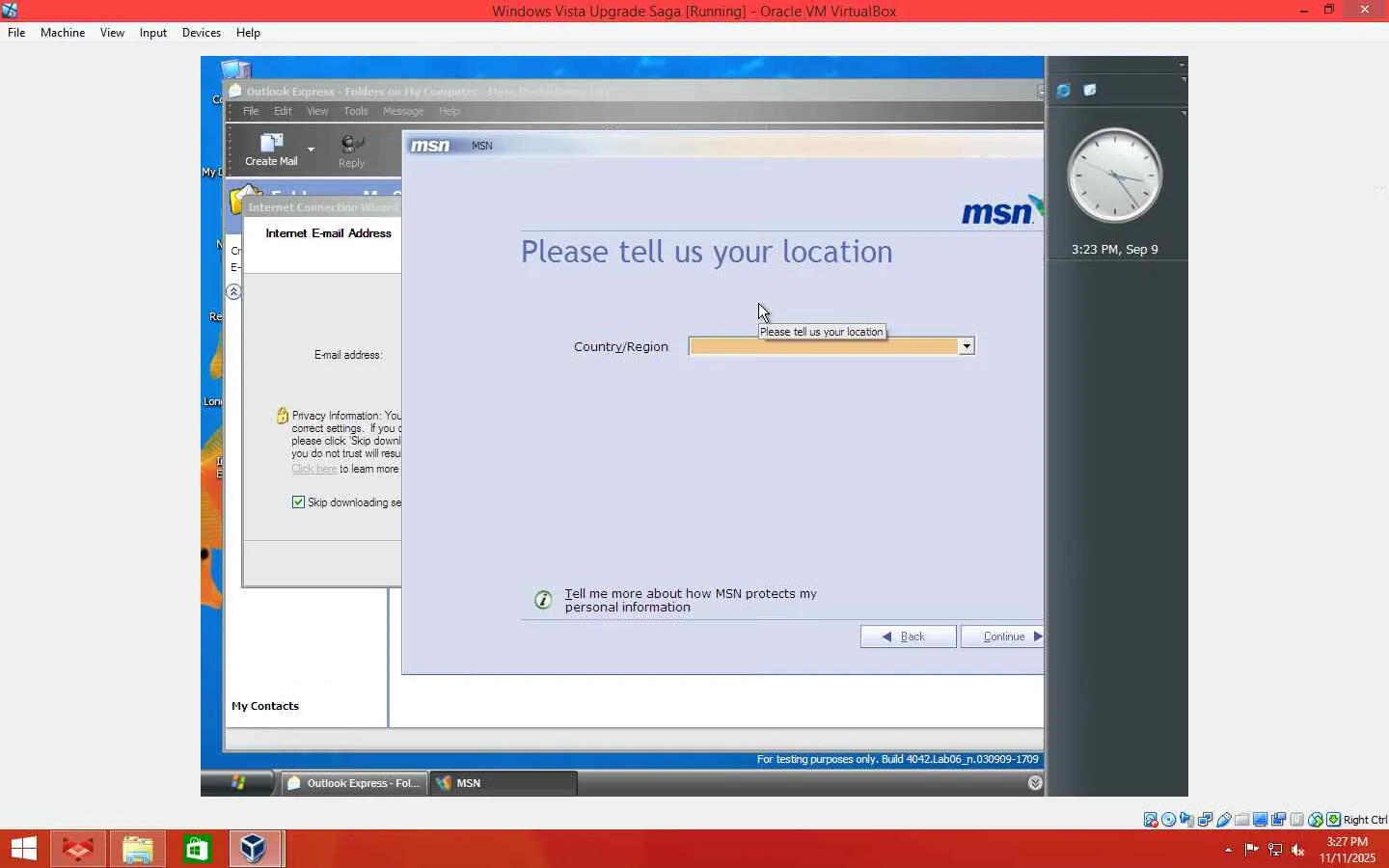1389x868 pixels.
Task: Open the Country/Region dropdown list
Action: [966, 346]
